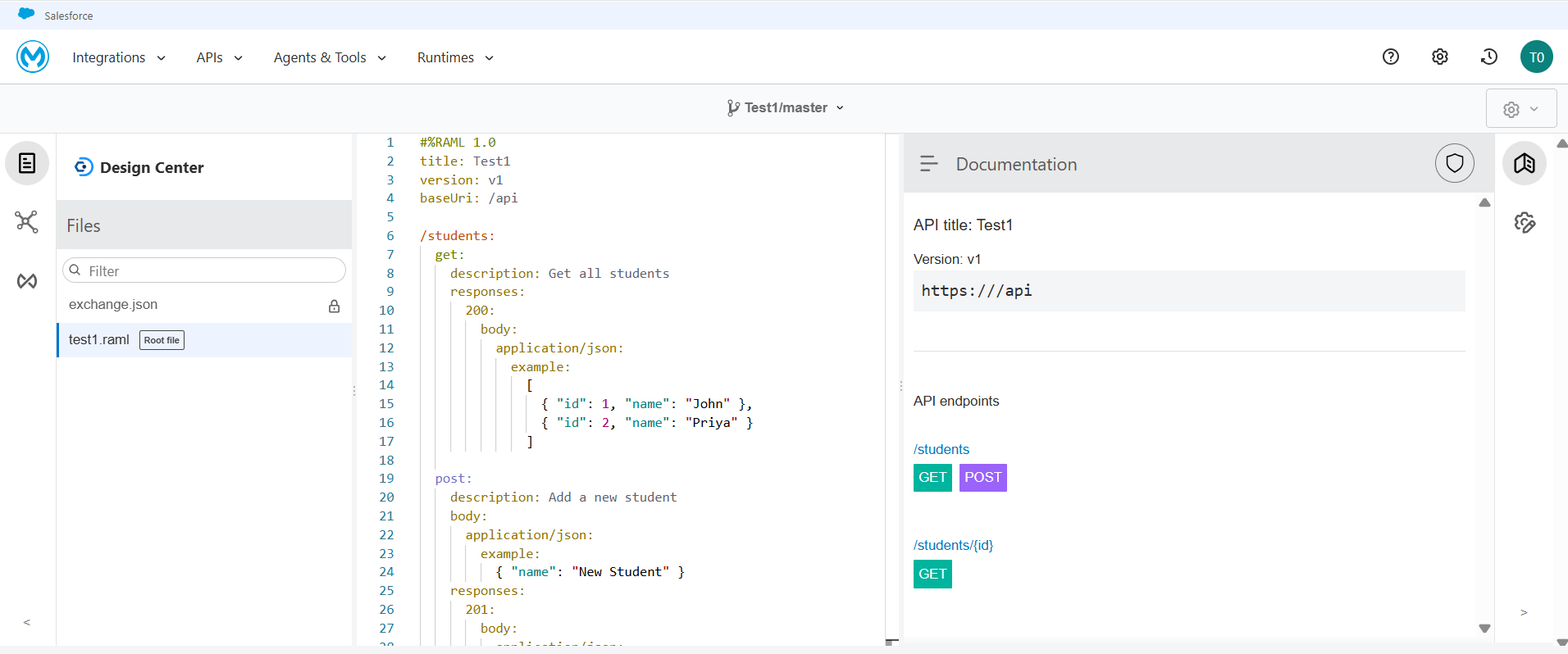Open the APIs menu
This screenshot has width=1568, height=654.
pyautogui.click(x=219, y=57)
